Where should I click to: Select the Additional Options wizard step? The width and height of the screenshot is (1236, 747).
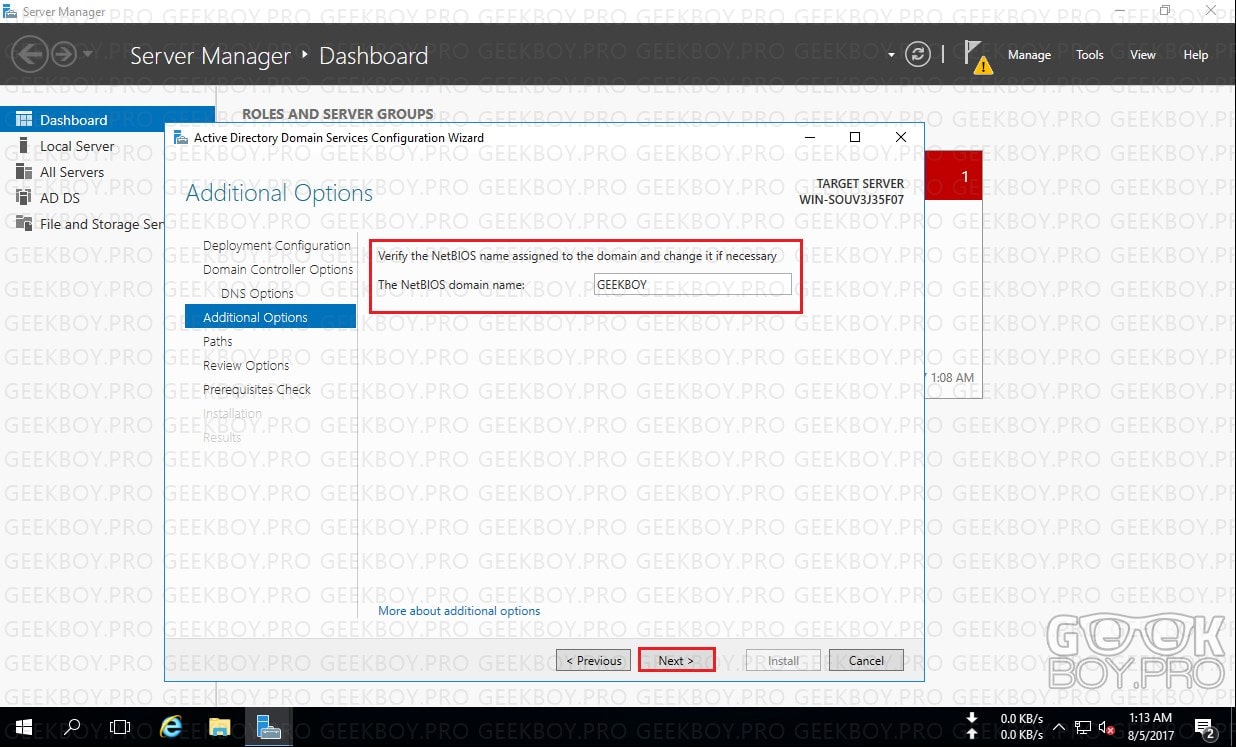(x=270, y=317)
